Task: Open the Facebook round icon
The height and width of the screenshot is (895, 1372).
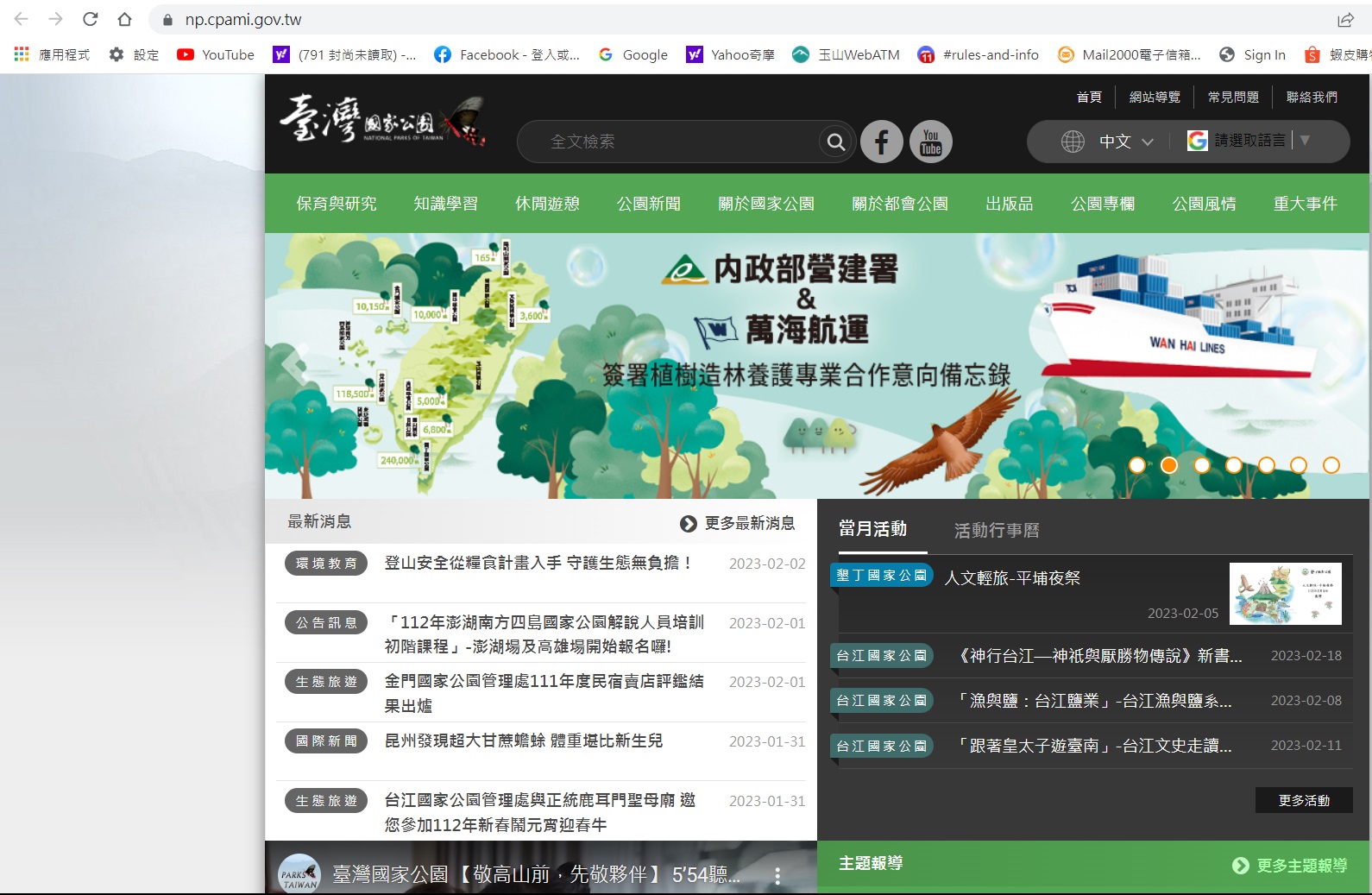Action: 881,142
